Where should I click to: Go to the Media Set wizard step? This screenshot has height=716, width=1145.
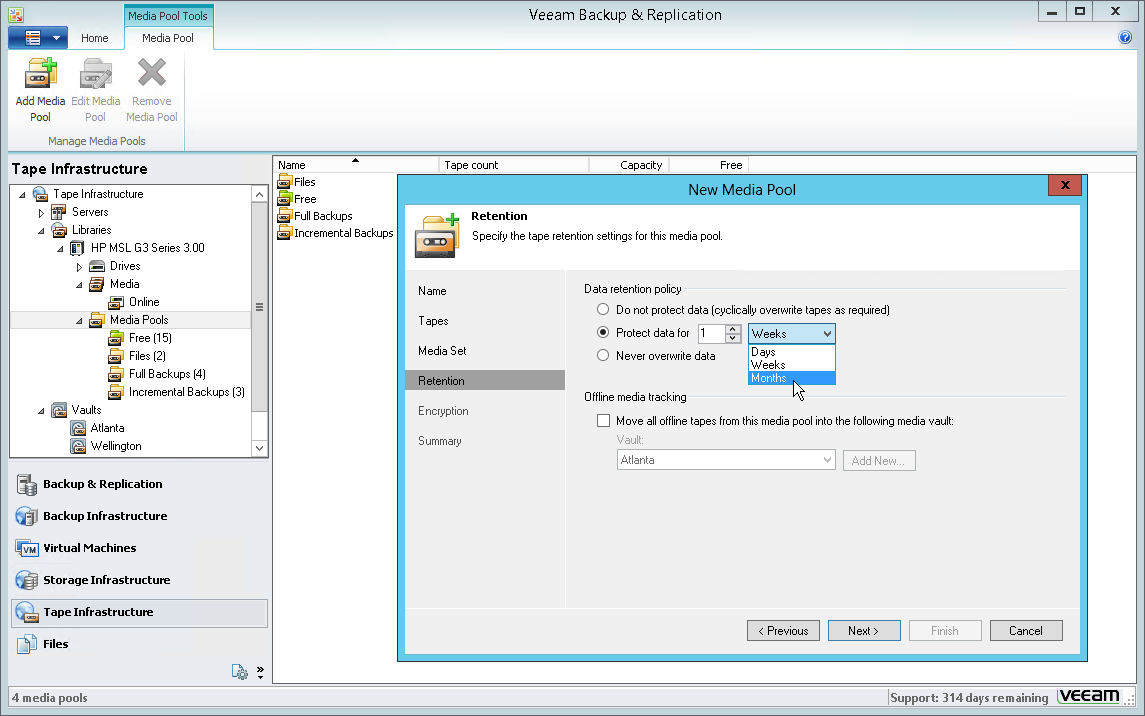(443, 351)
